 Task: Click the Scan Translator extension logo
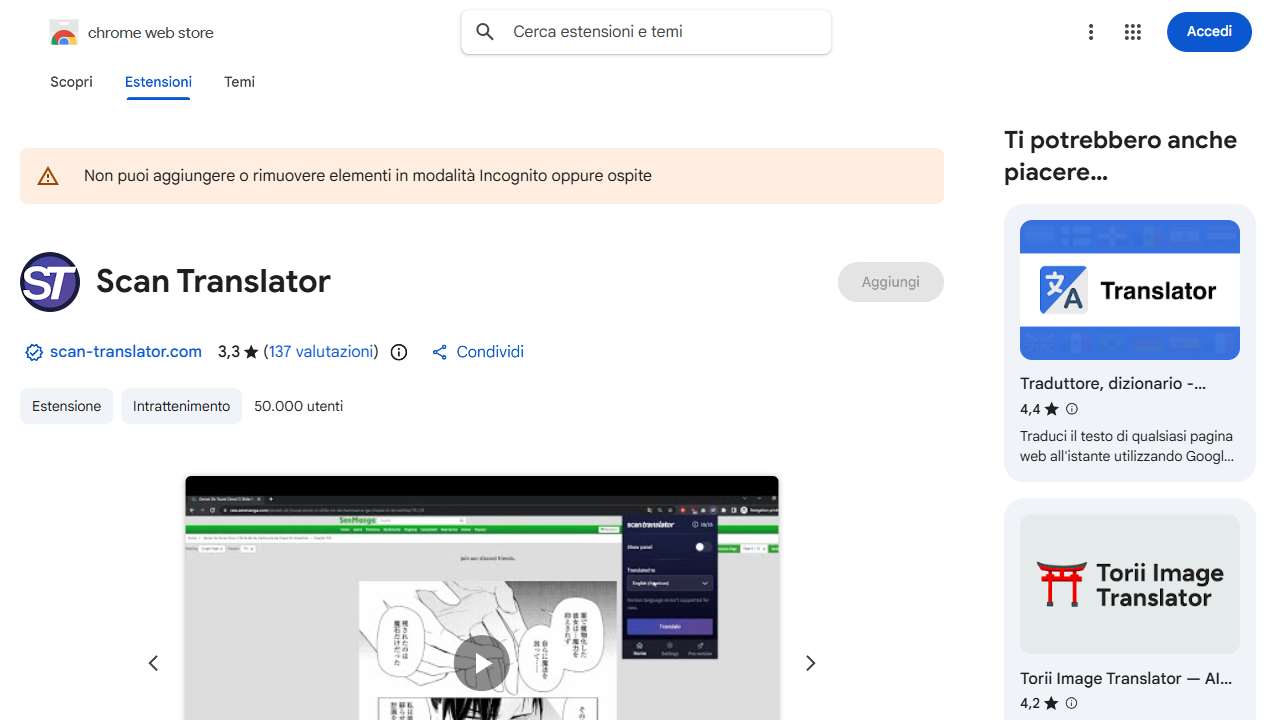(50, 282)
